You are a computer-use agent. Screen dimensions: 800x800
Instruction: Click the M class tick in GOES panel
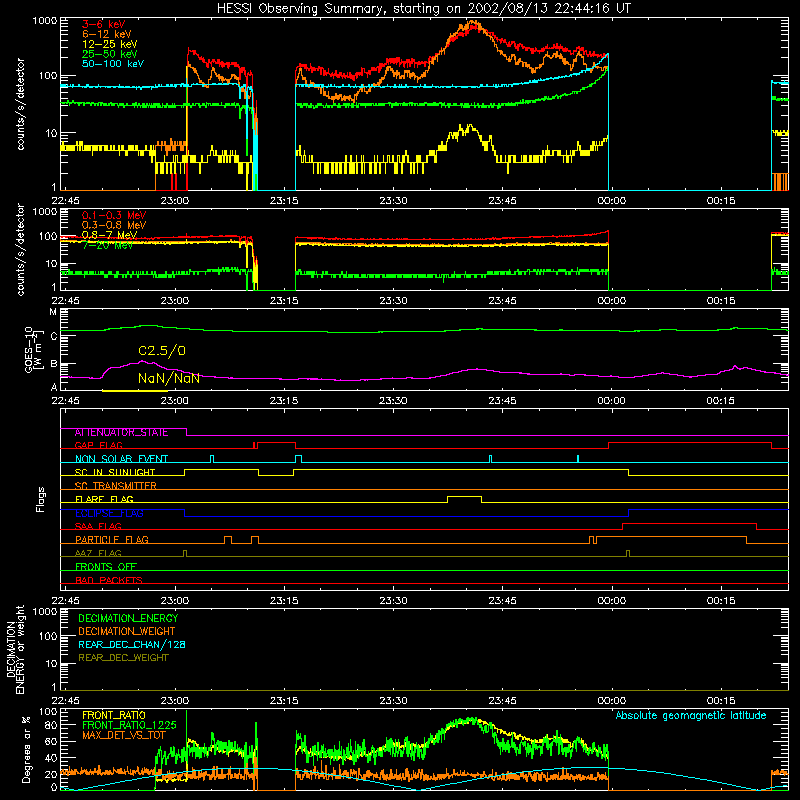(x=53, y=312)
